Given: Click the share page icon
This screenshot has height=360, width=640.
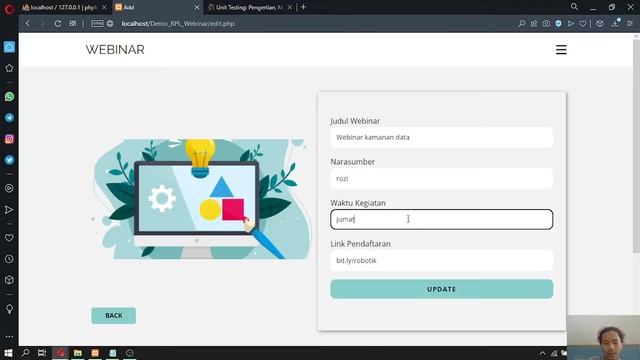Looking at the screenshot, I should pyautogui.click(x=534, y=24).
